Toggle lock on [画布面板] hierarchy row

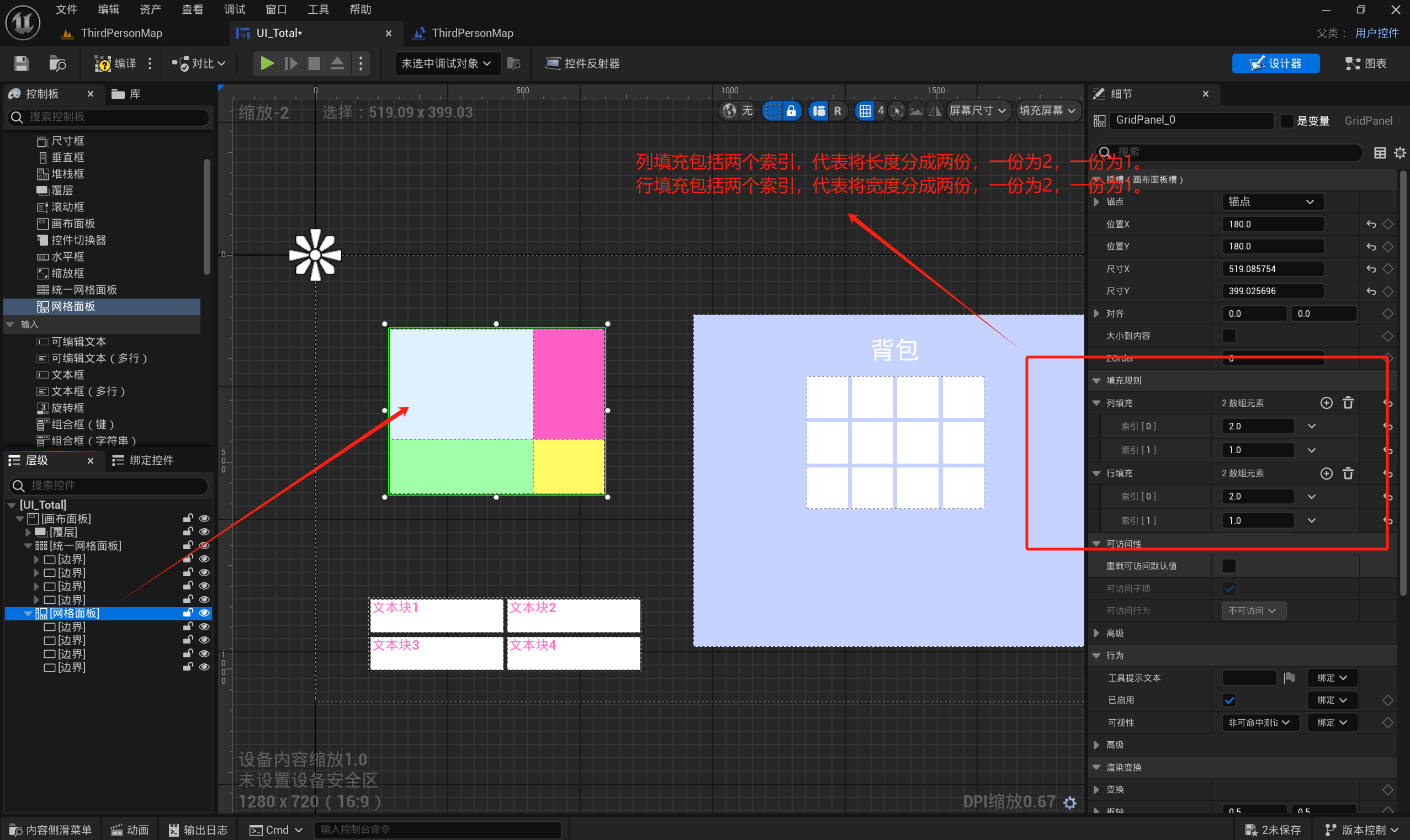point(188,518)
